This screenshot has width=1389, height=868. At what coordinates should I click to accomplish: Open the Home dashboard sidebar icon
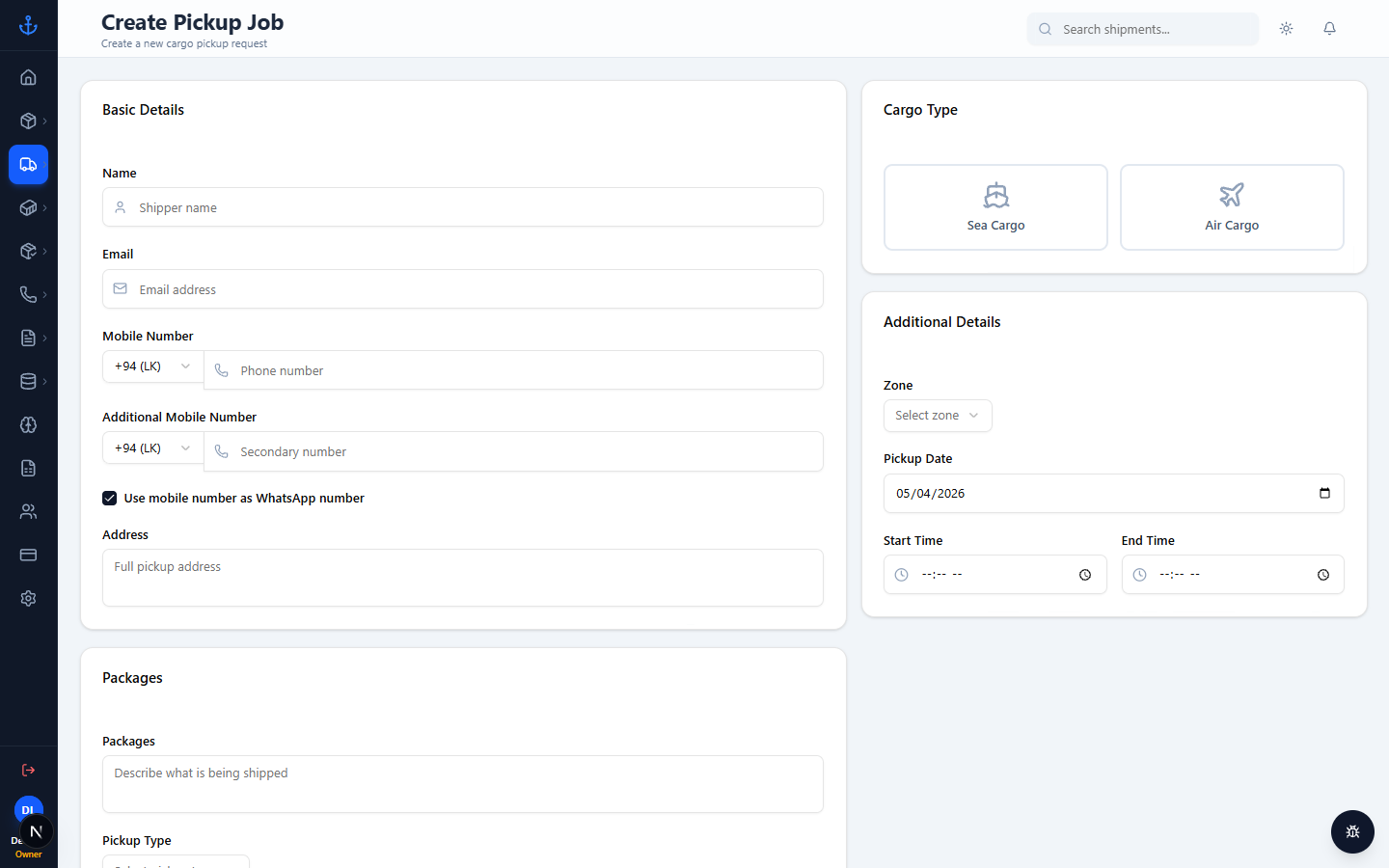[x=28, y=77]
